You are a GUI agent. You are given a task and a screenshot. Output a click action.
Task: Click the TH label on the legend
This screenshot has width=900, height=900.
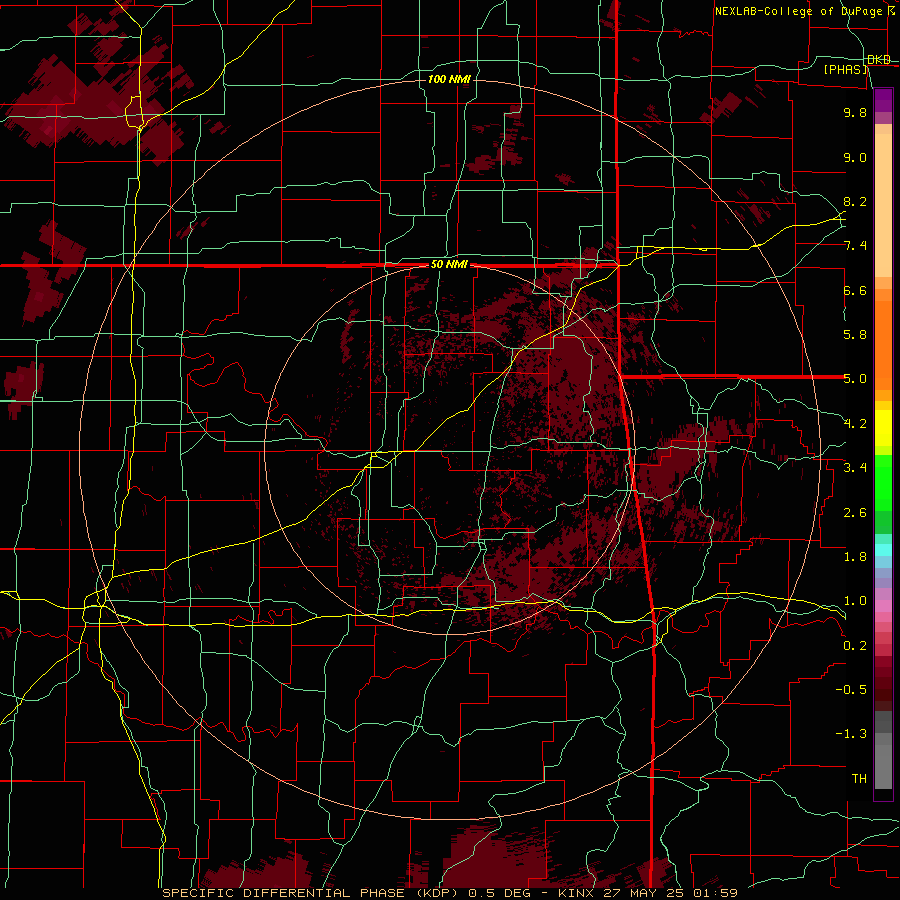pos(859,779)
